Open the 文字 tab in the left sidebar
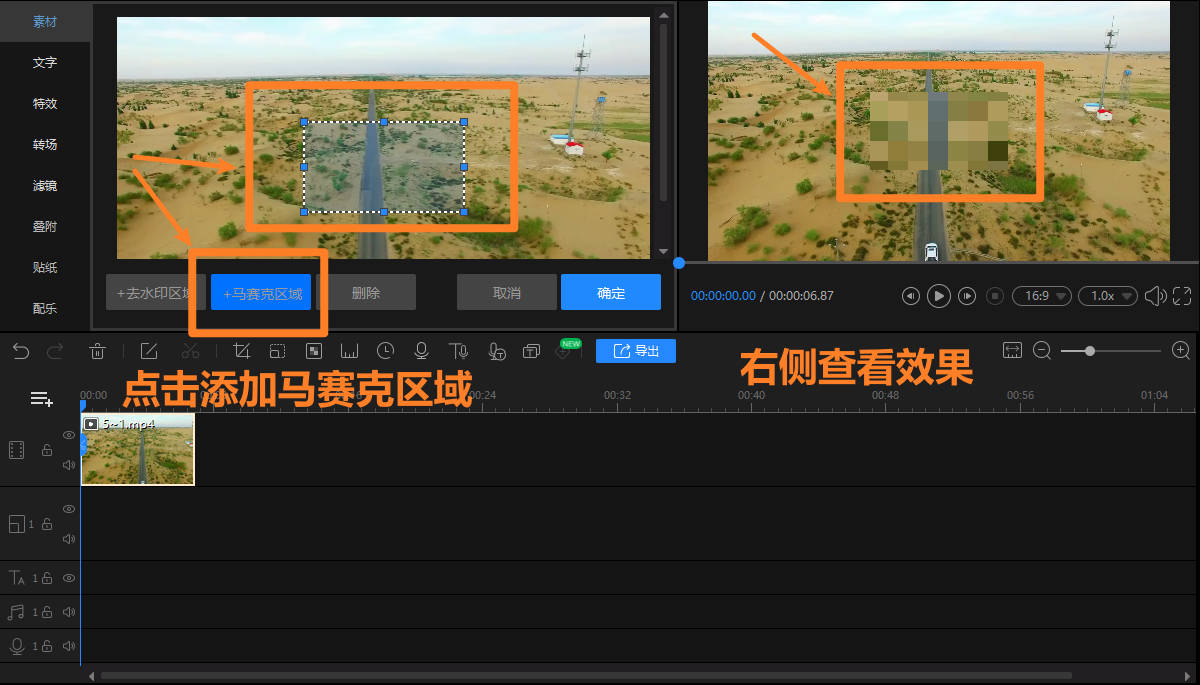1200x685 pixels. click(x=45, y=62)
